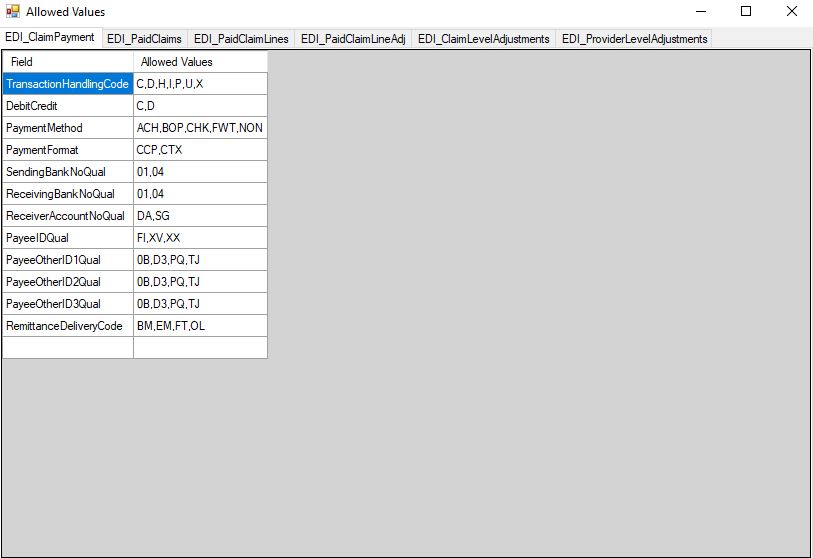Click allowed values for PayeeOtherID2Qual
813x558 pixels.
click(201, 282)
